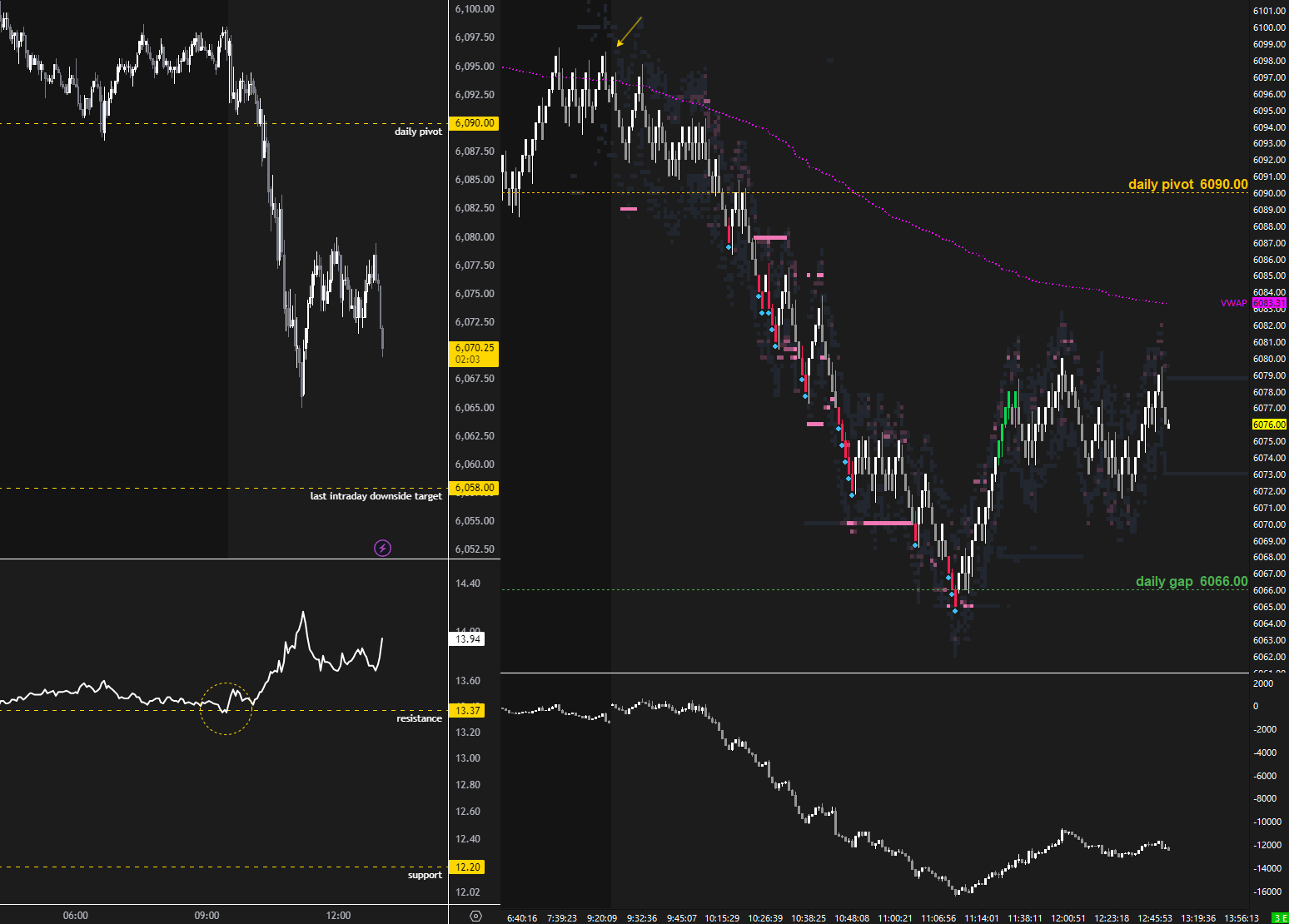The height and width of the screenshot is (924, 1289).
Task: Click the 11:14:01 time axis label
Action: click(982, 918)
